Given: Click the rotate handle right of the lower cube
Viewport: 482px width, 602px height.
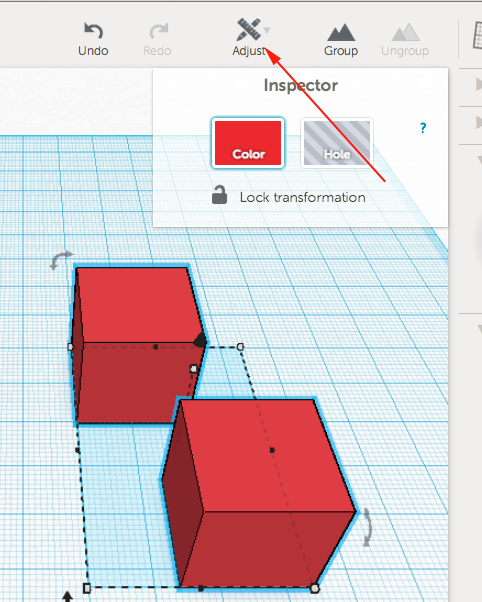Looking at the screenshot, I should point(368,527).
